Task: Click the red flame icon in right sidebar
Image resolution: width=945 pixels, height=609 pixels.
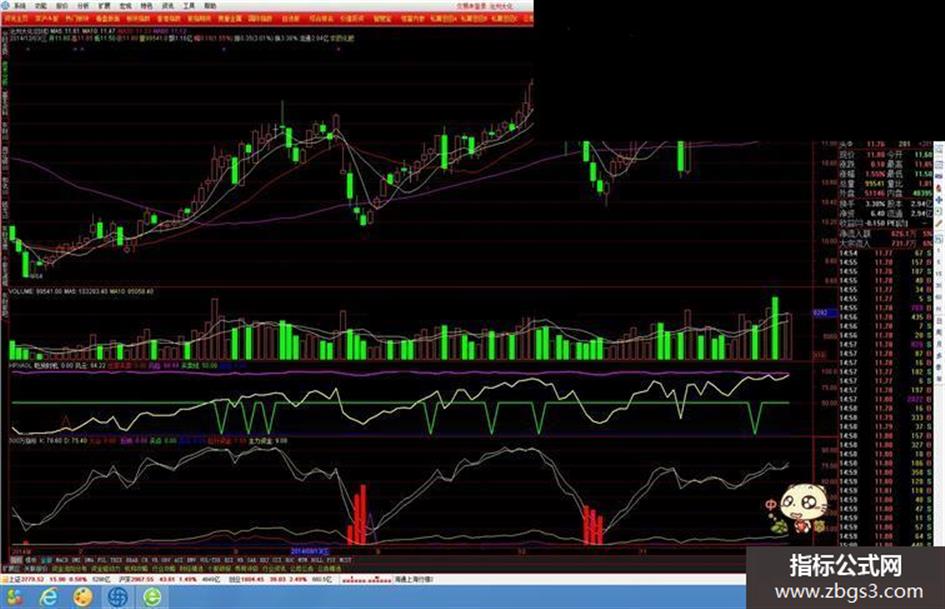Action: coord(939,188)
